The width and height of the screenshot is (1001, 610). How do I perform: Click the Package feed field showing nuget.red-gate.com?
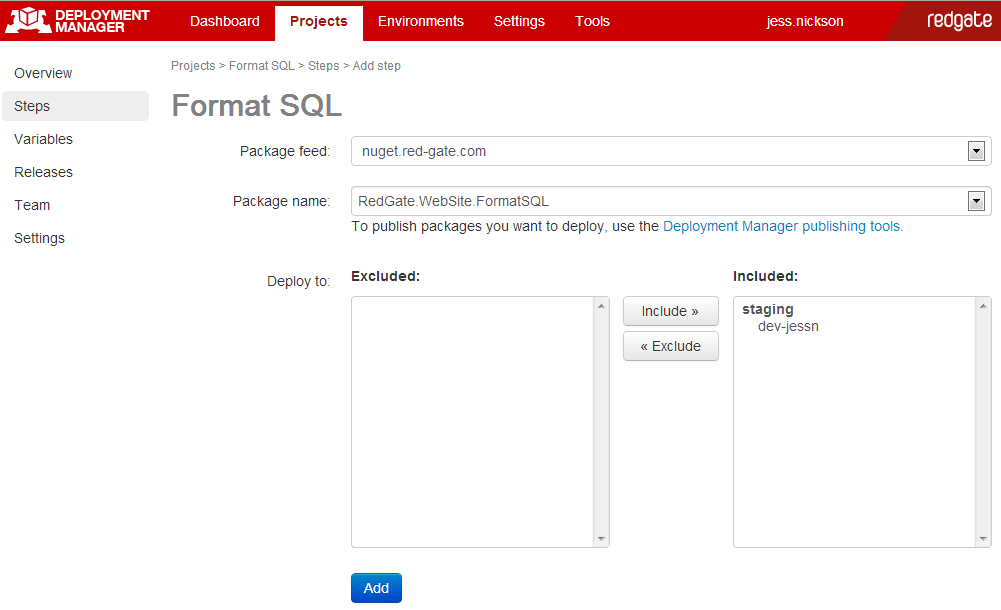671,151
